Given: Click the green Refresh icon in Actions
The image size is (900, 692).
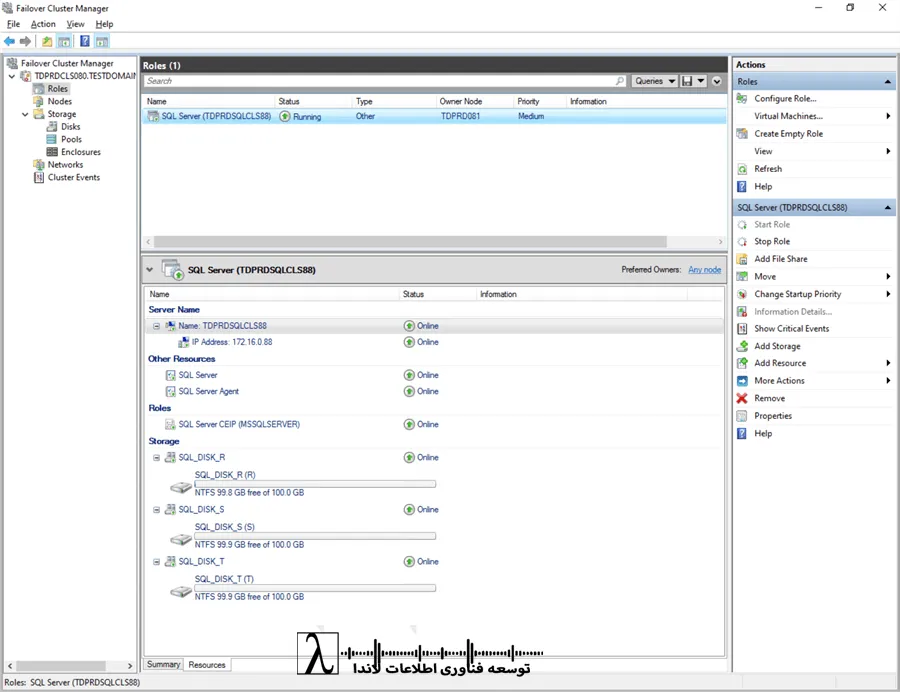Looking at the screenshot, I should click(742, 169).
